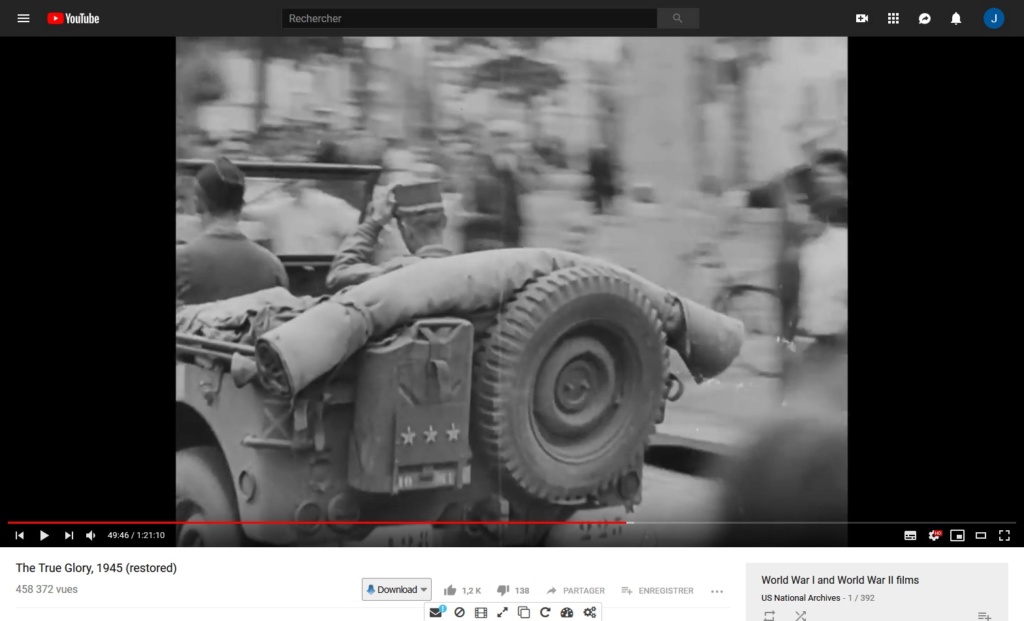Viewport: 1024px width, 621px height.
Task: Open the US National Archives channel link
Action: (801, 597)
